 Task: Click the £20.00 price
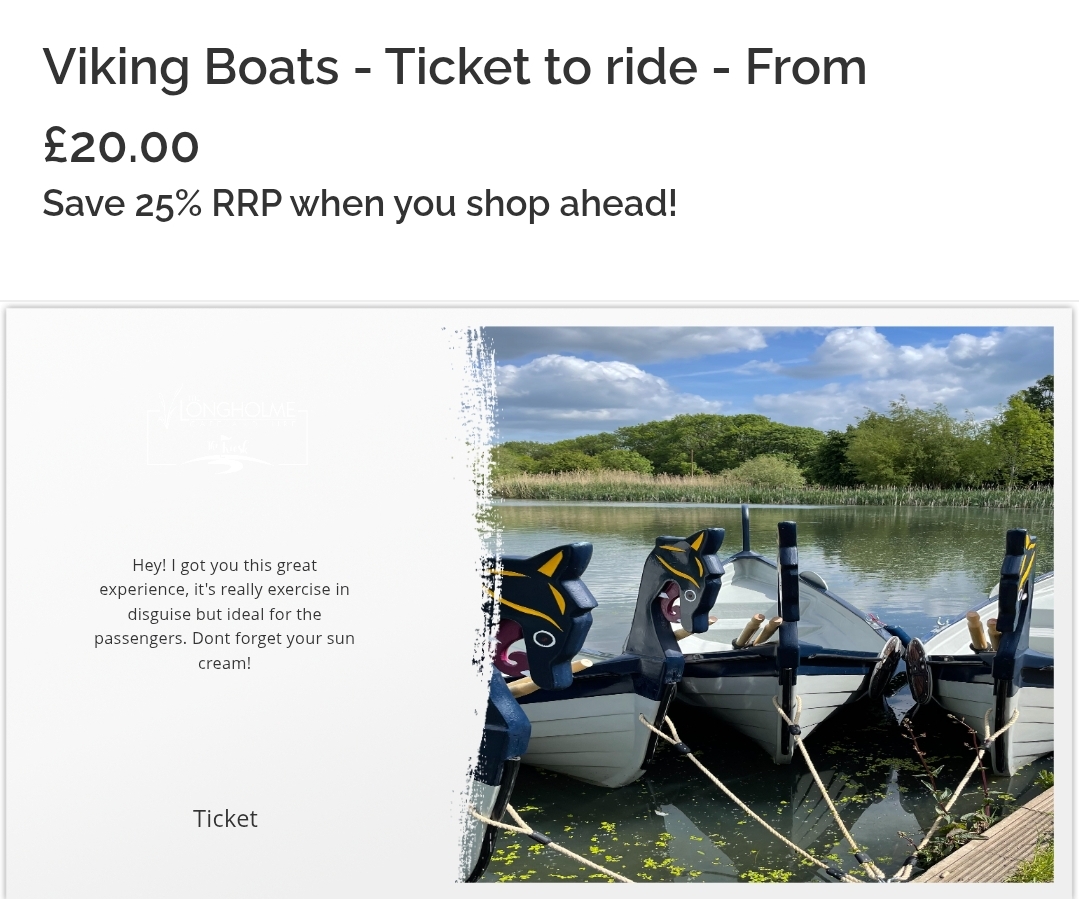click(121, 146)
